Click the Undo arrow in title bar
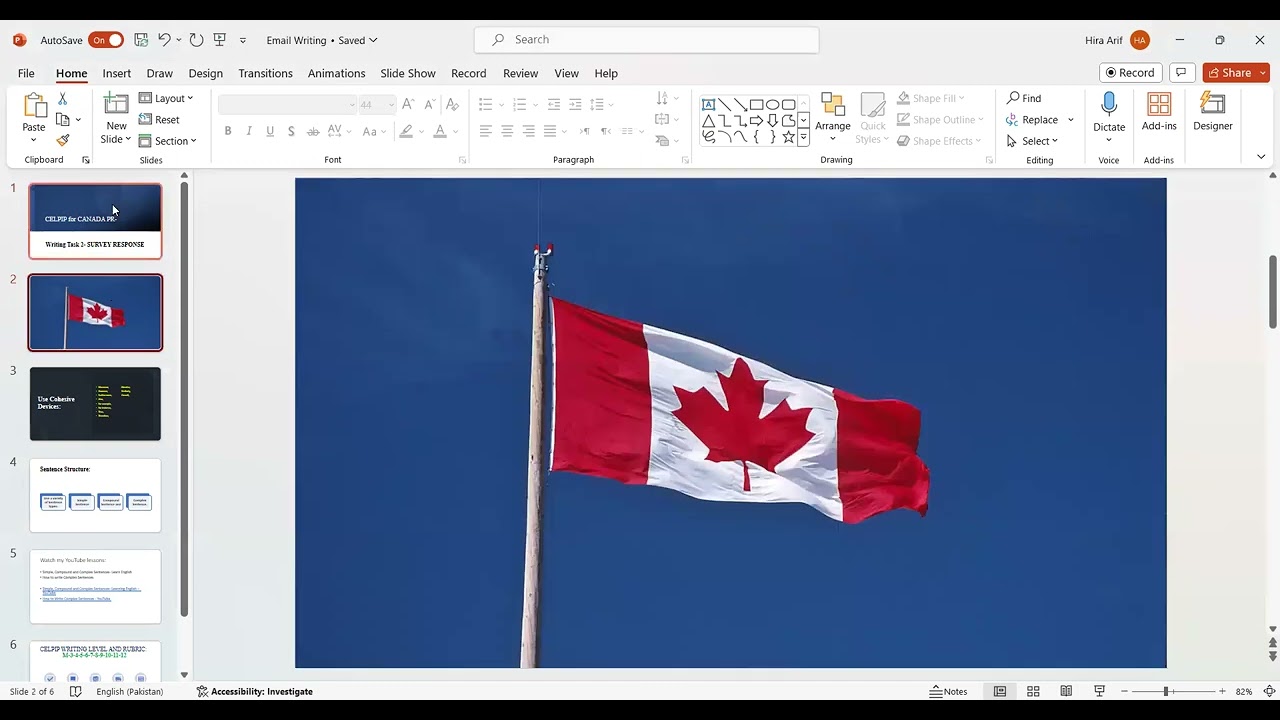The image size is (1280, 720). pos(164,40)
